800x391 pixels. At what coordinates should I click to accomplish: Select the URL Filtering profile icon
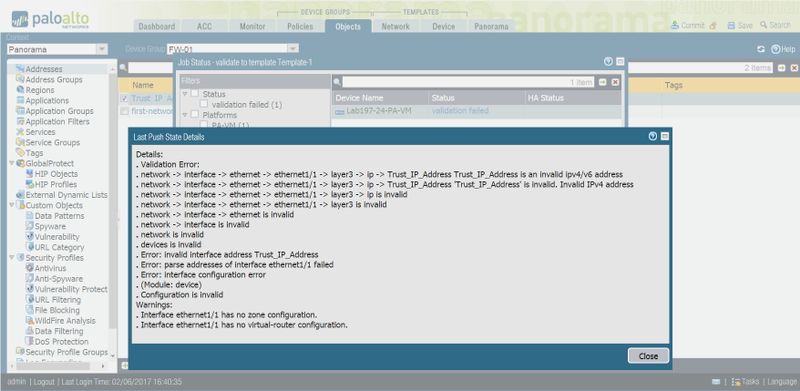[30, 299]
